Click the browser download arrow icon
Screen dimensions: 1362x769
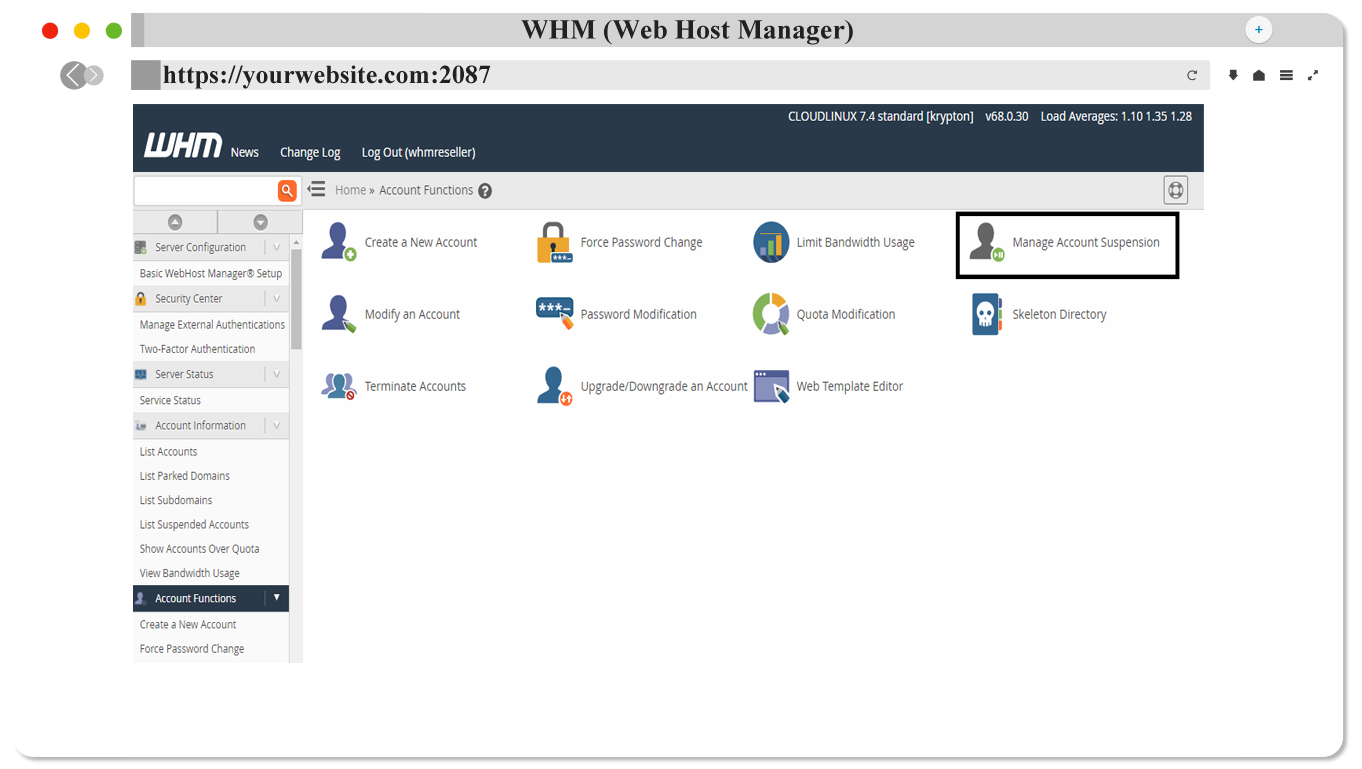click(x=1233, y=75)
